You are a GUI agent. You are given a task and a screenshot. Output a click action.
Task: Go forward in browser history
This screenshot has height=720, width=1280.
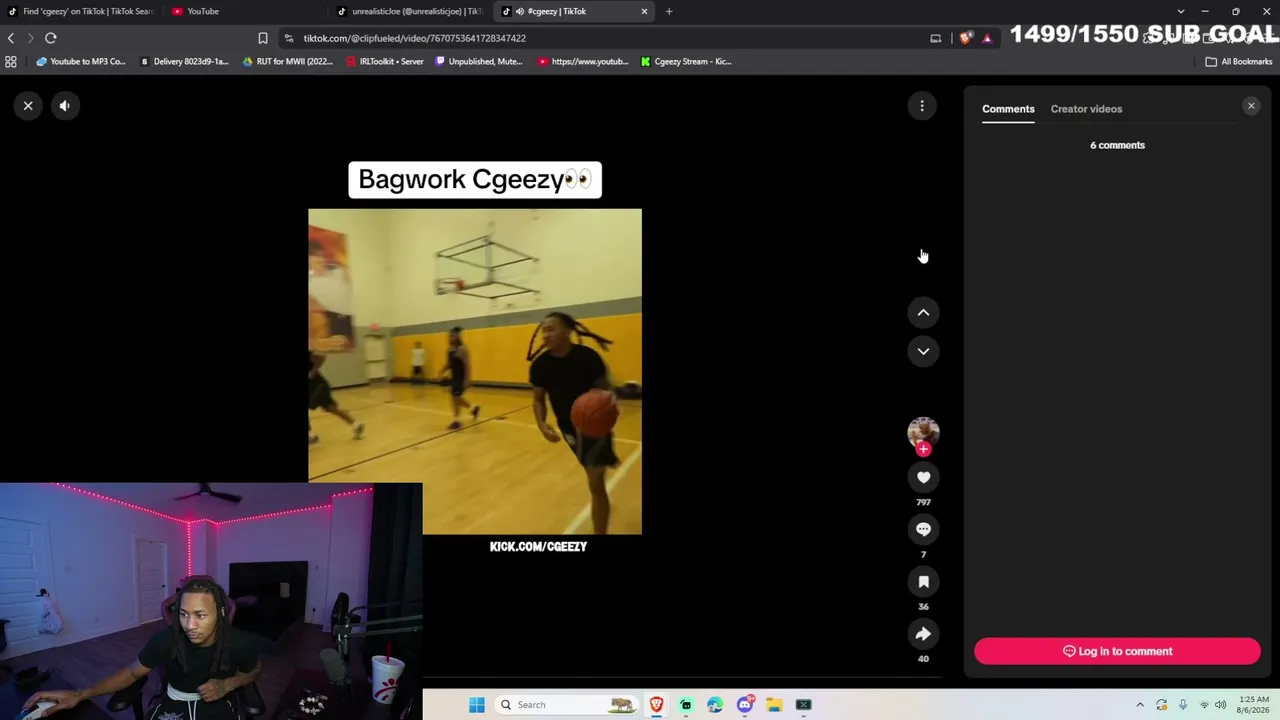tap(30, 38)
